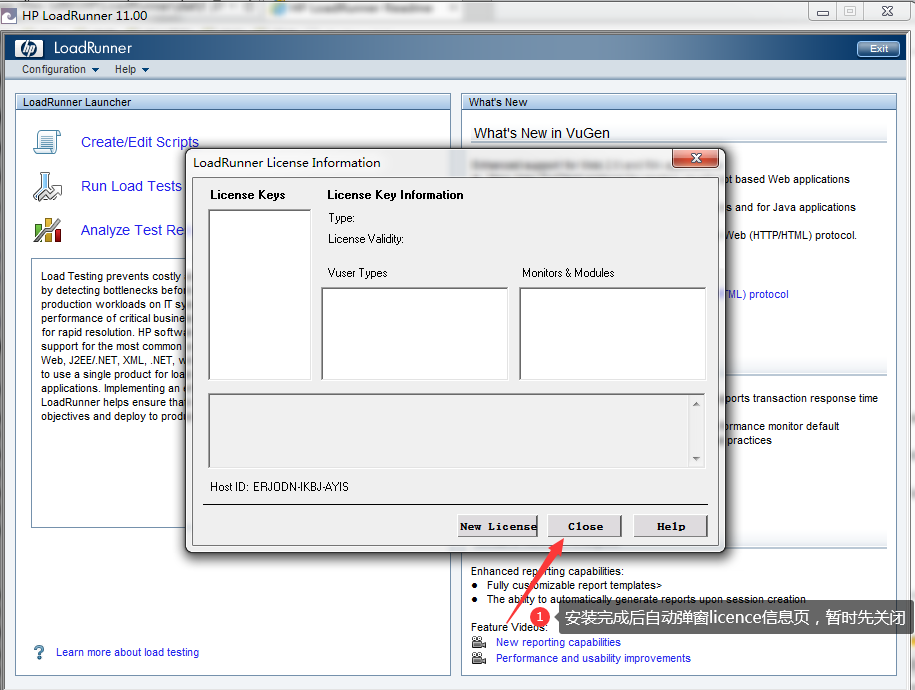Click the License Keys list box
Screen dimensions: 915x690
point(260,295)
